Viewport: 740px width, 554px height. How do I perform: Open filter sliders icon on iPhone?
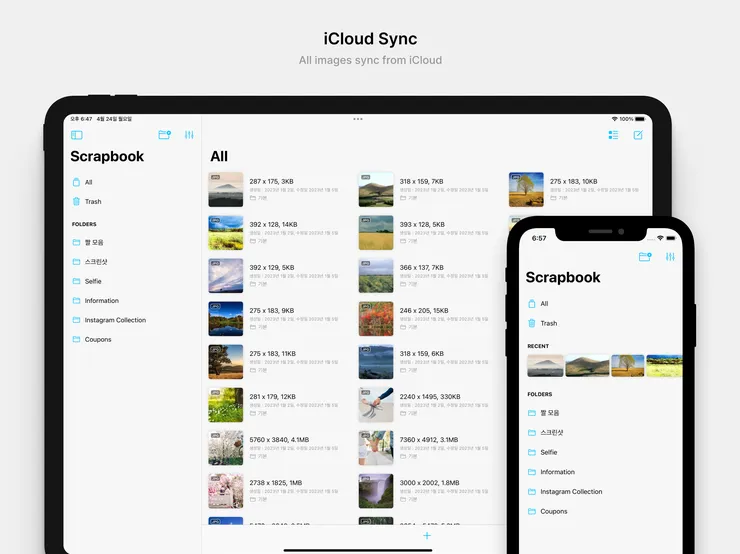pos(670,257)
